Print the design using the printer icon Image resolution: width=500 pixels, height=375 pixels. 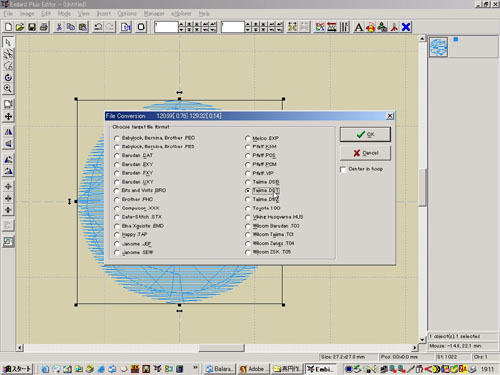pyautogui.click(x=44, y=27)
